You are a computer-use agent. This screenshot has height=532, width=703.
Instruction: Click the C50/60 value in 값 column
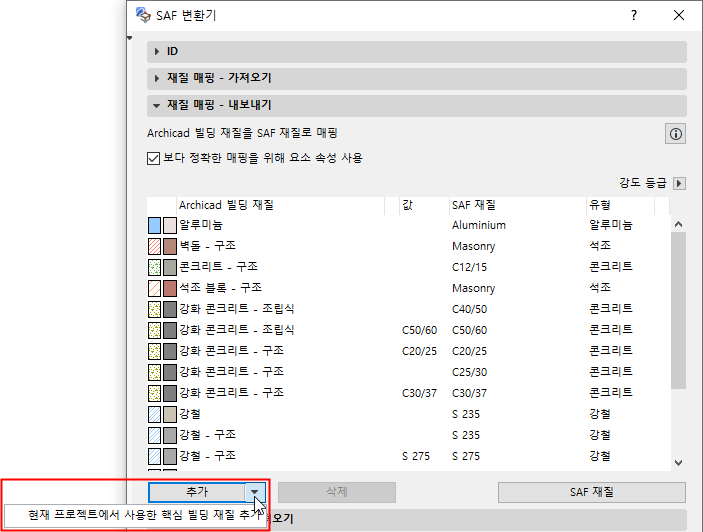click(419, 331)
